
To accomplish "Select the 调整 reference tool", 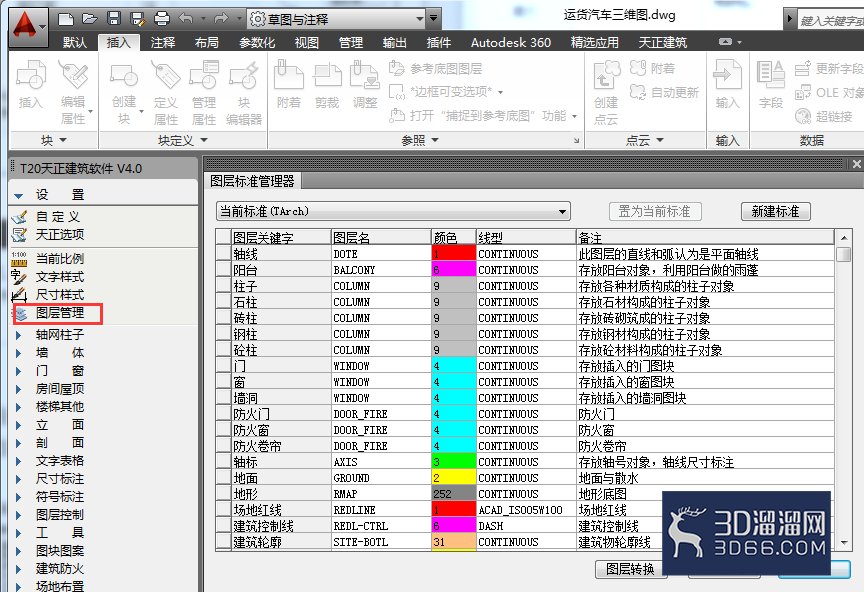I will 365,85.
